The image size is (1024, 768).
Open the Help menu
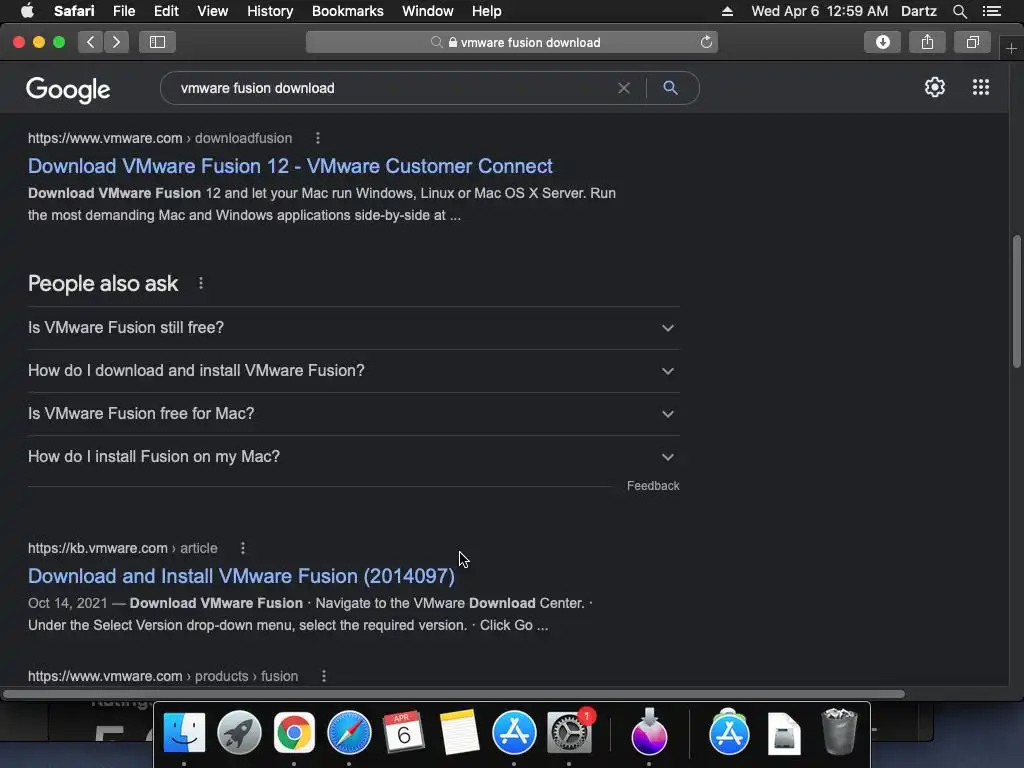tap(487, 11)
